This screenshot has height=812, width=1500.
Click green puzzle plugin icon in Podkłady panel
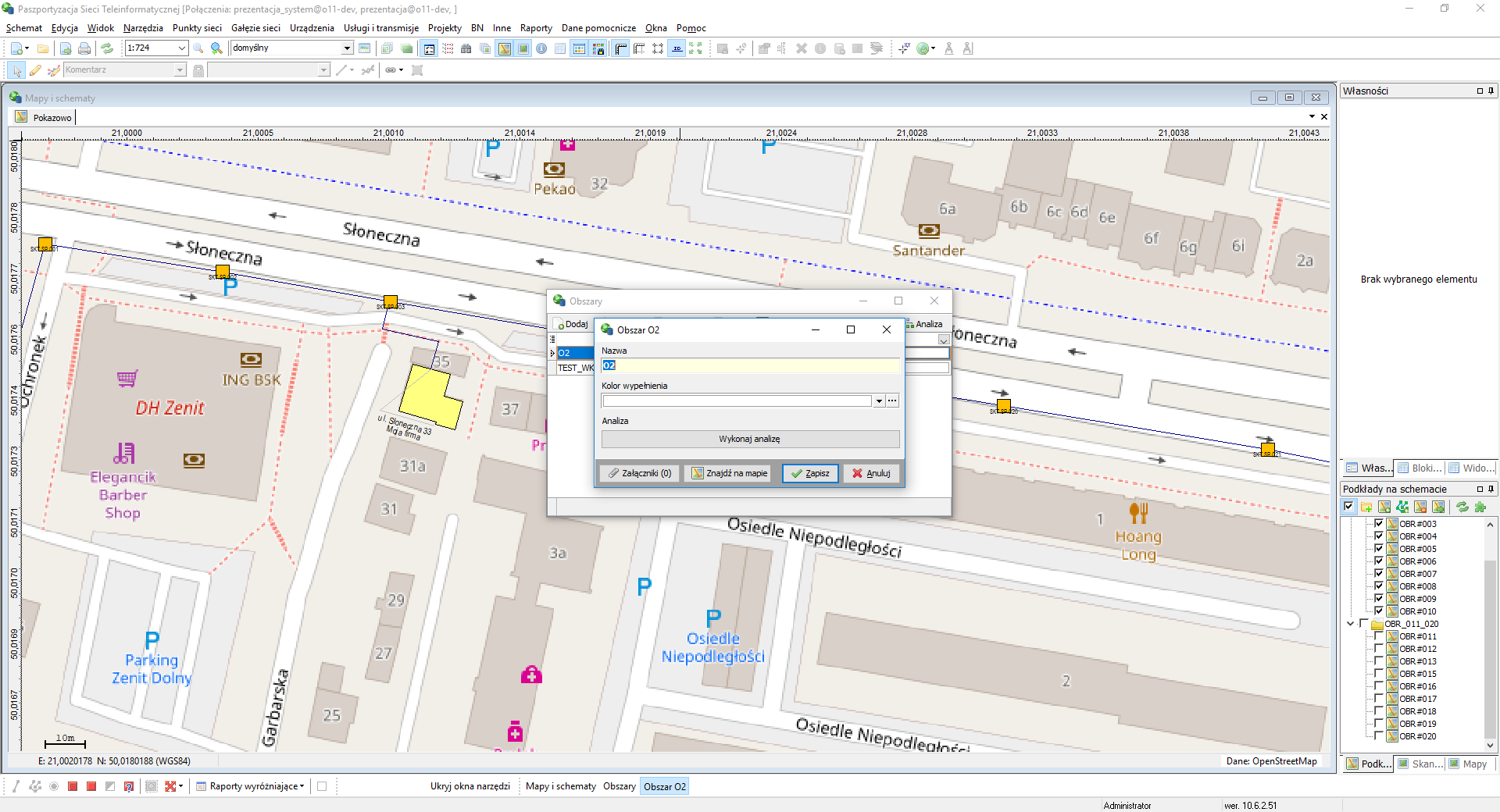[x=1480, y=507]
